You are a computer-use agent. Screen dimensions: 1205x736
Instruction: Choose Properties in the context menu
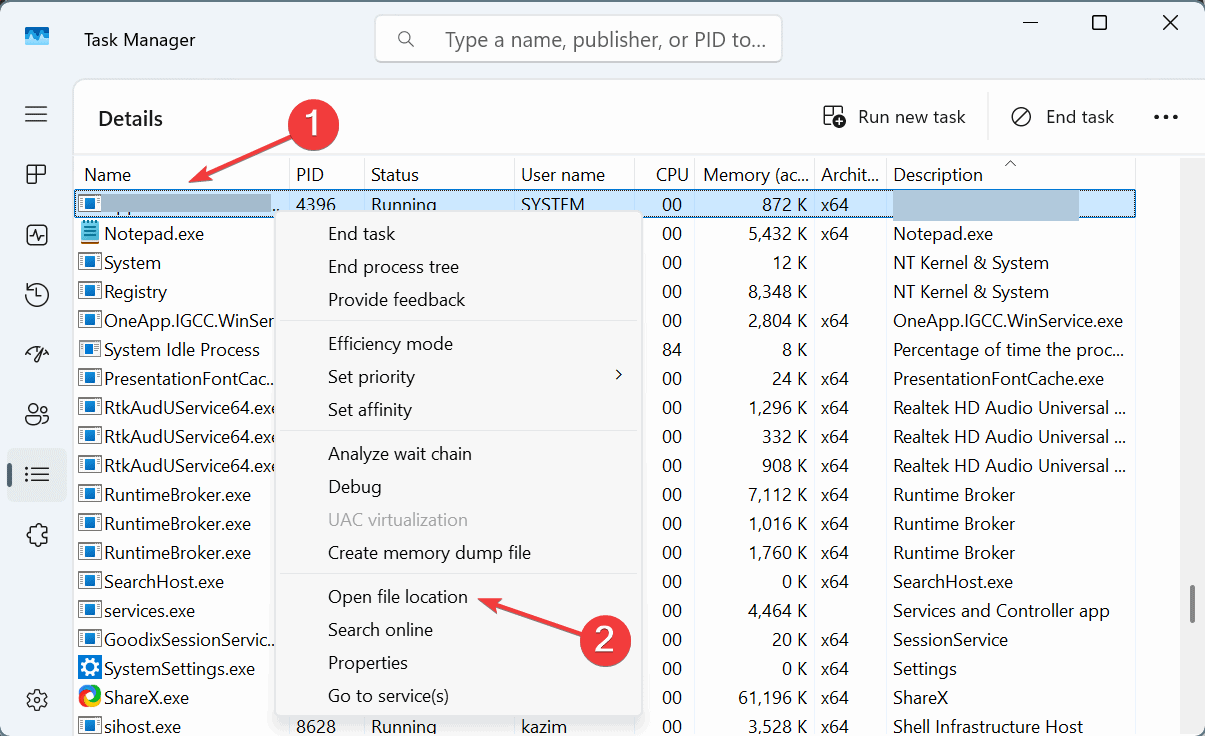click(367, 662)
